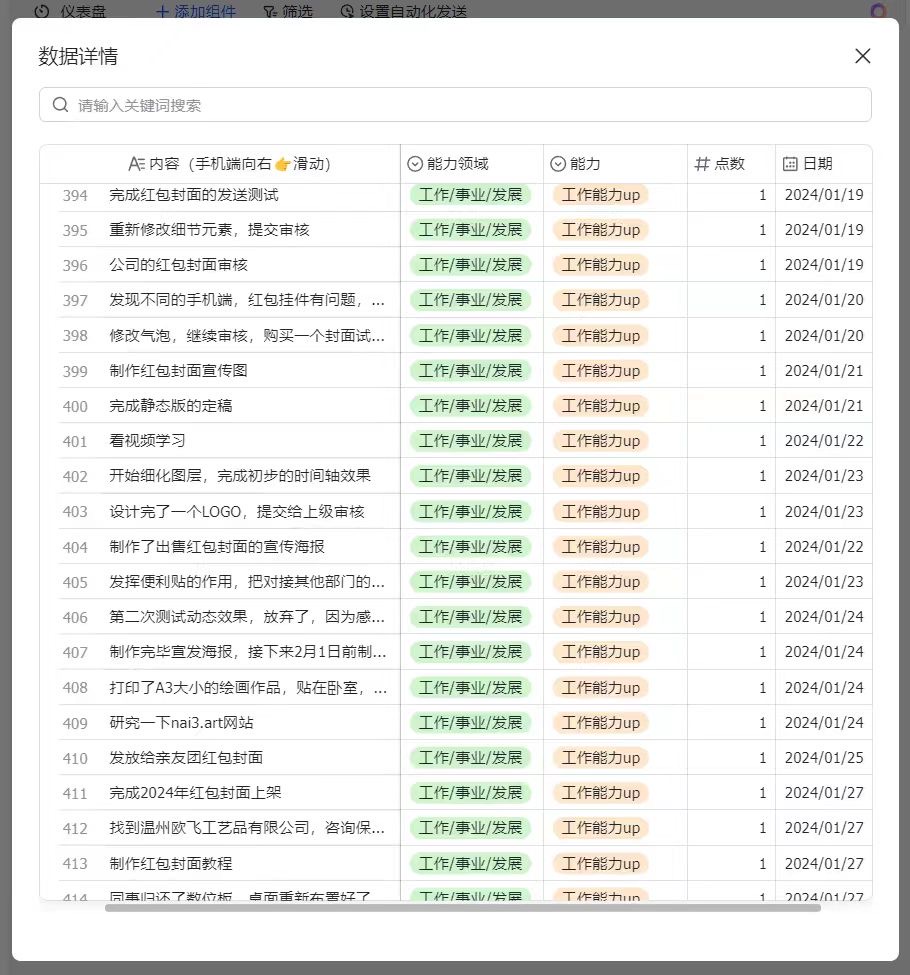
Task: Click 工作/事业/发展 tag in row 394
Action: [x=470, y=195]
